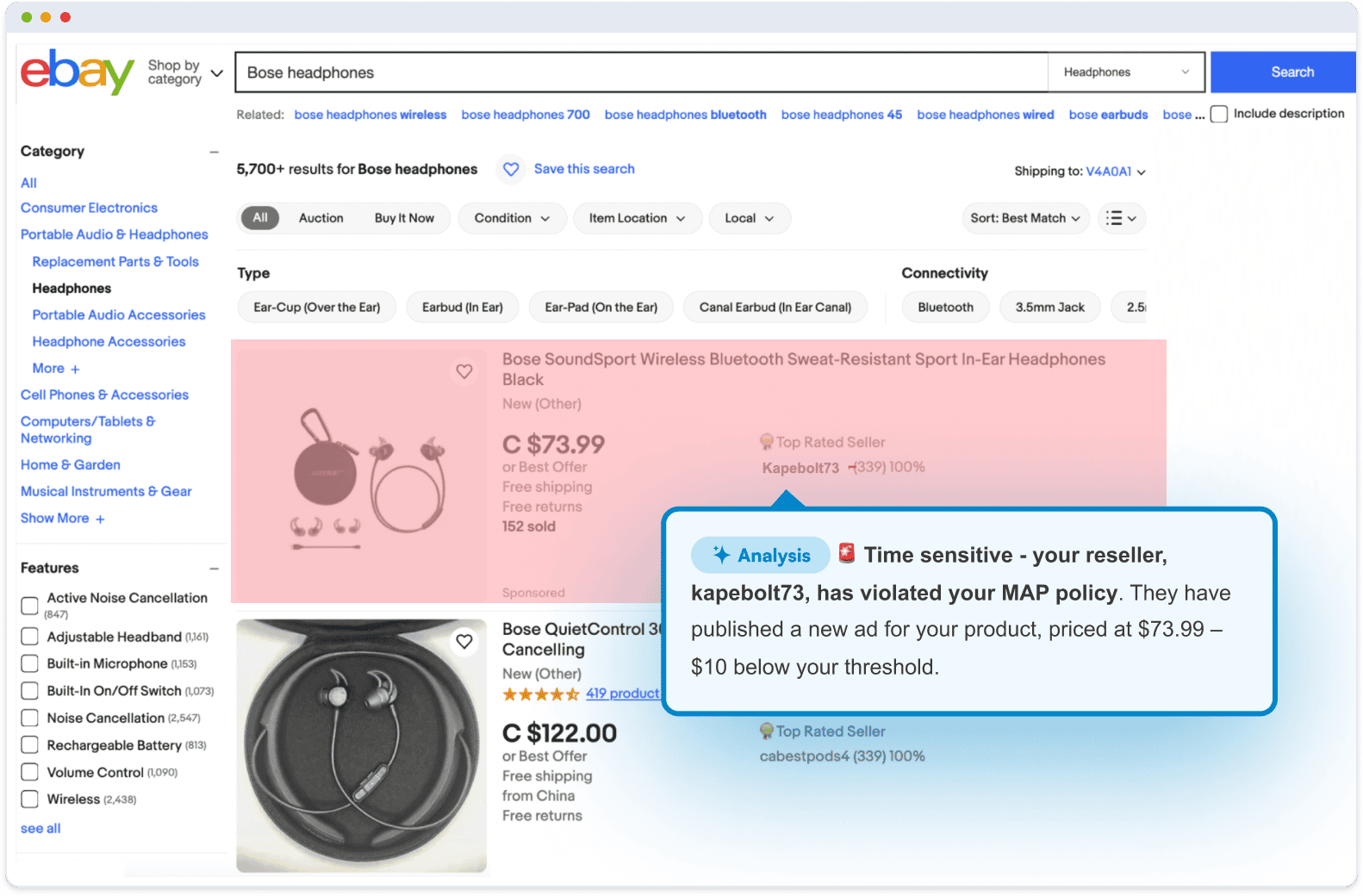Open the Local filter dropdown

point(750,218)
